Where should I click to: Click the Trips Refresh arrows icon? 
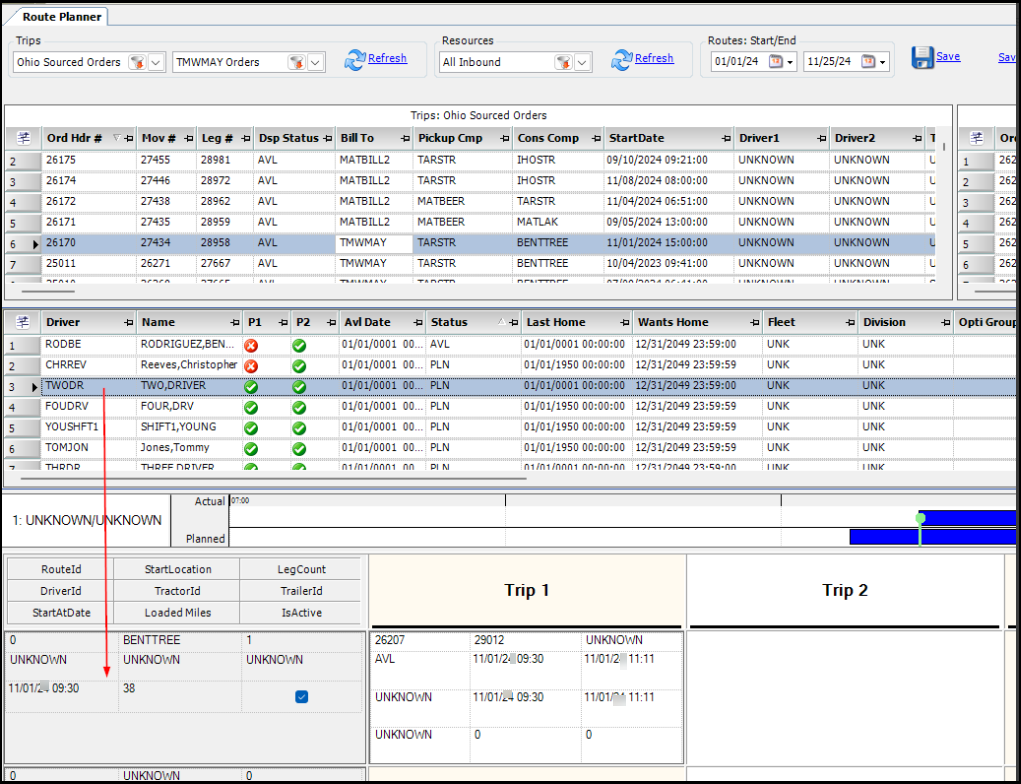[354, 60]
